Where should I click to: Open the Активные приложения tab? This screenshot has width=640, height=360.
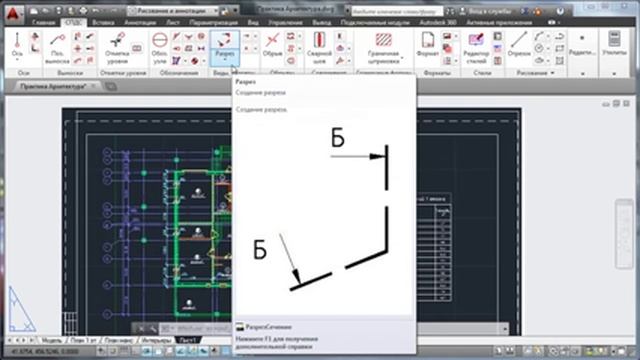[x=499, y=22]
